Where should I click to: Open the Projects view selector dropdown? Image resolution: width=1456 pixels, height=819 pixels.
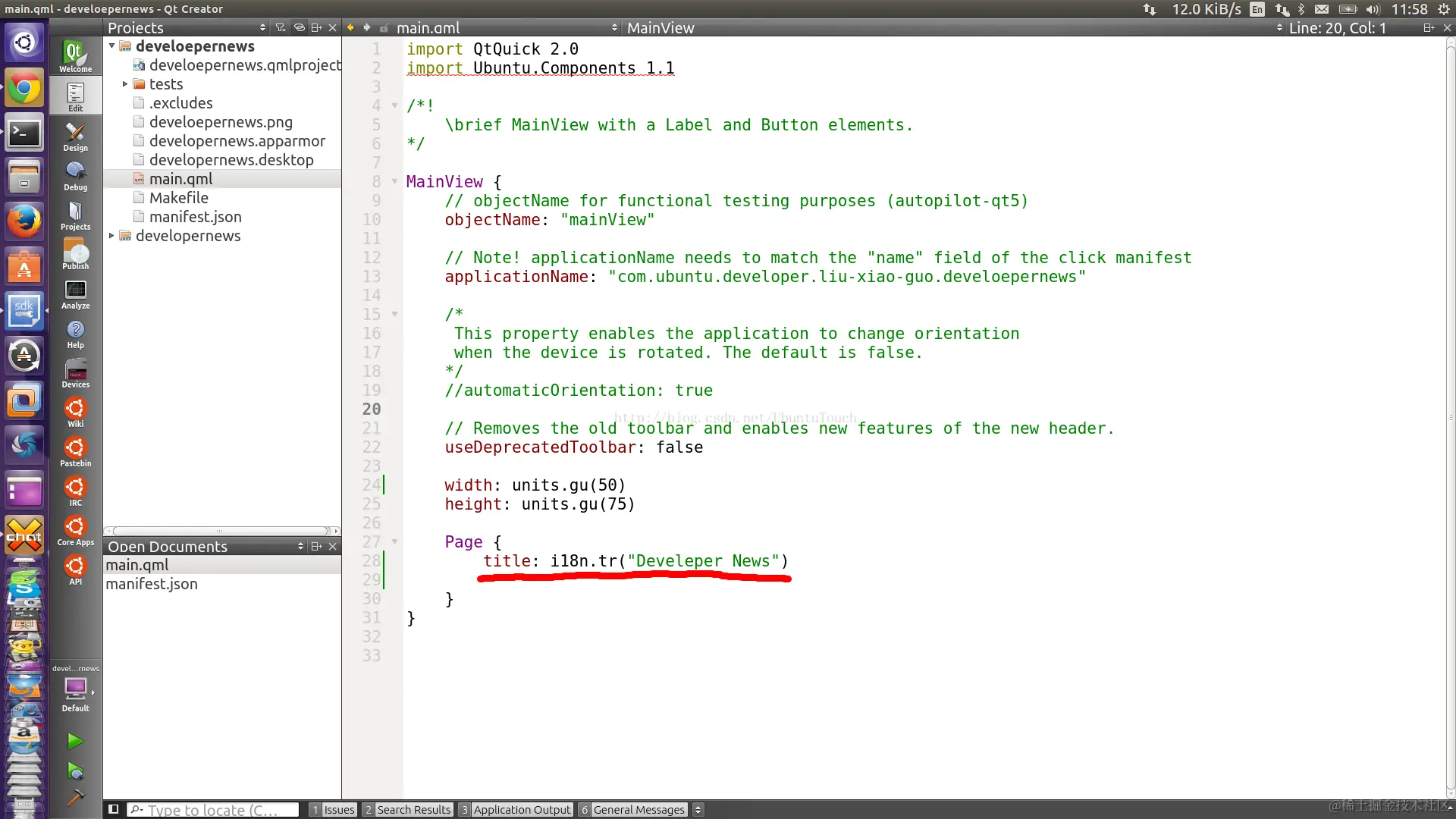coord(262,27)
